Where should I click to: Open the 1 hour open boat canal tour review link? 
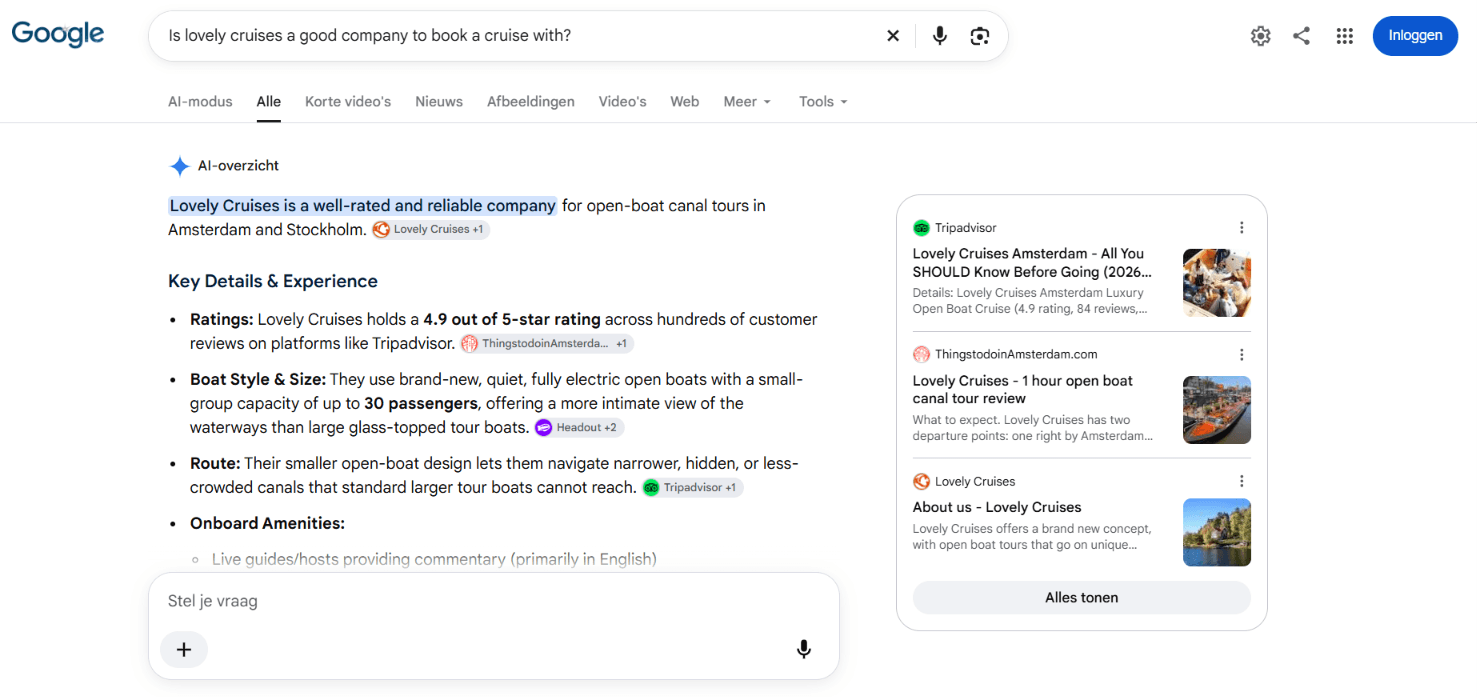tap(1023, 390)
